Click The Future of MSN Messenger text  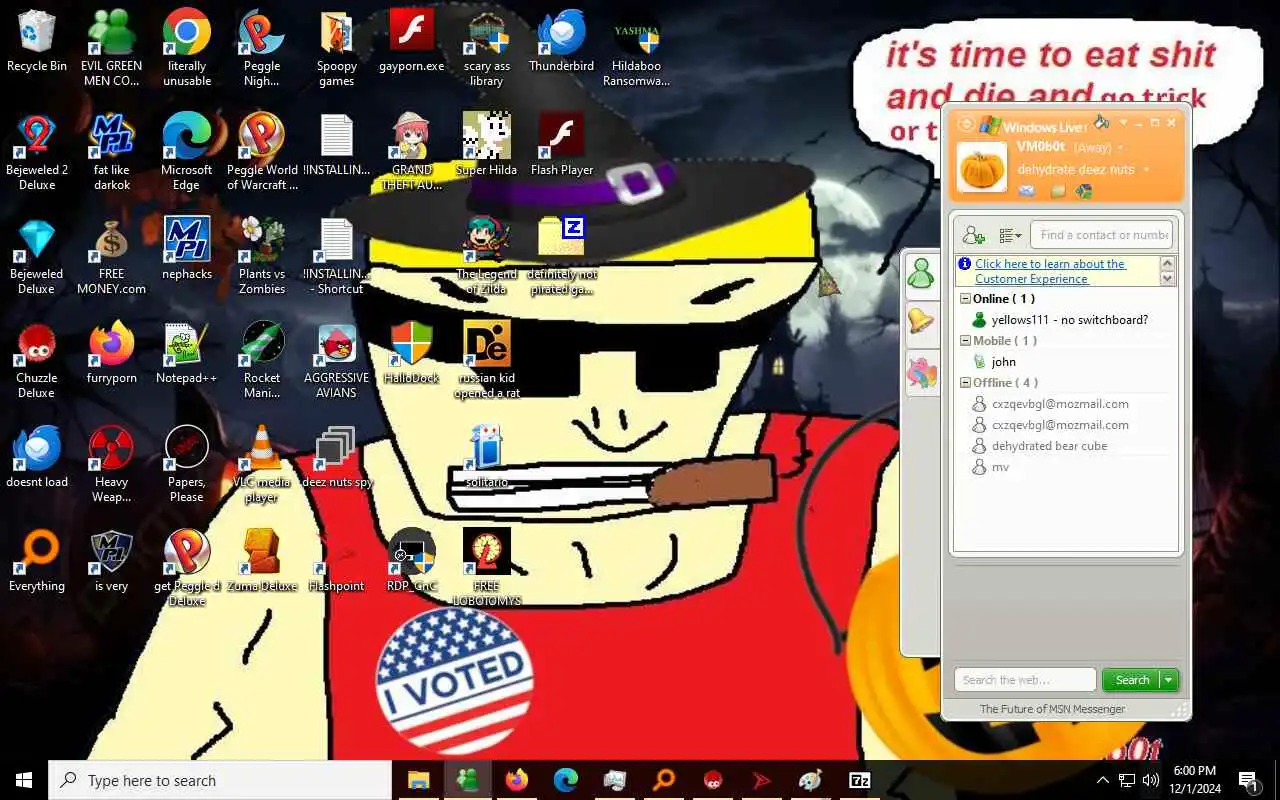pos(1052,709)
